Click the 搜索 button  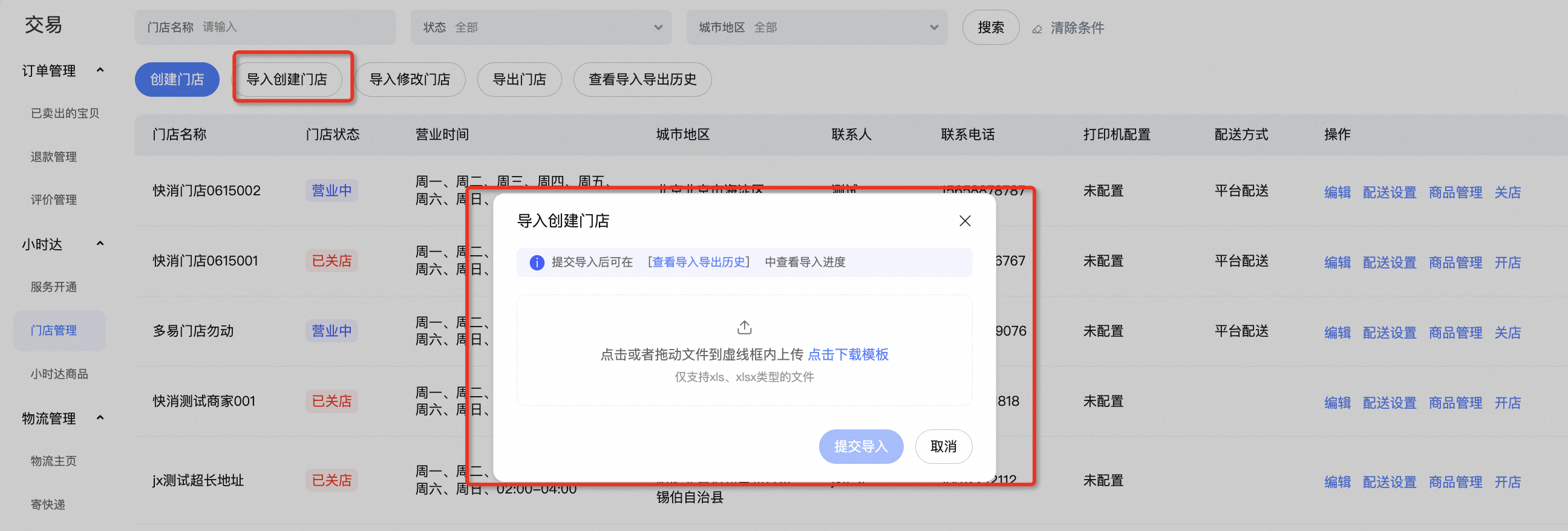coord(990,27)
